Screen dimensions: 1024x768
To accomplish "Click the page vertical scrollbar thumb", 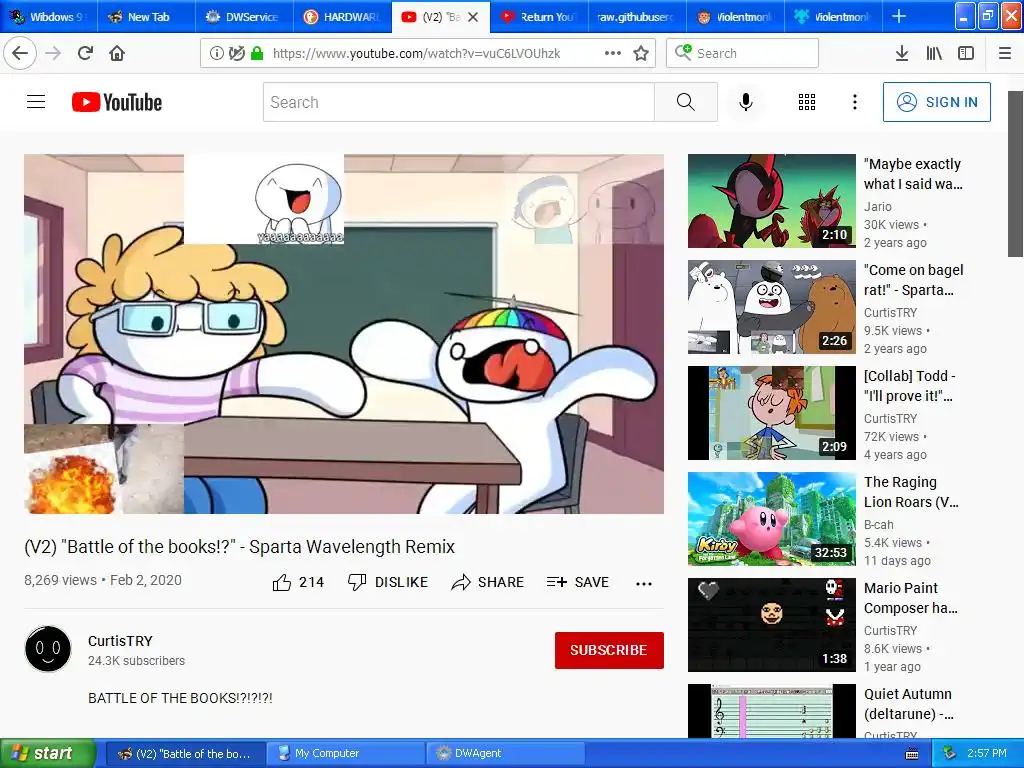I will 1016,174.
